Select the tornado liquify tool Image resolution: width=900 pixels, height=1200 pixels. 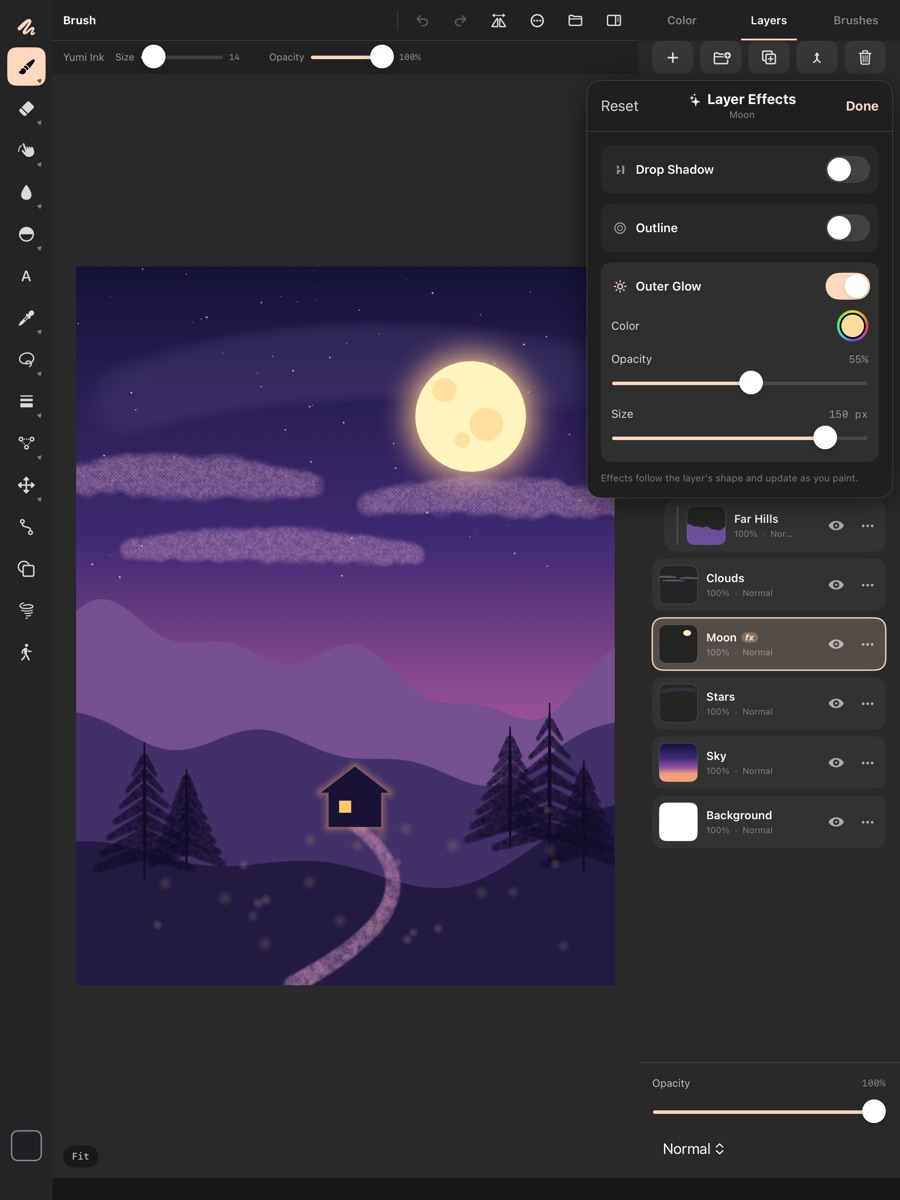point(26,610)
